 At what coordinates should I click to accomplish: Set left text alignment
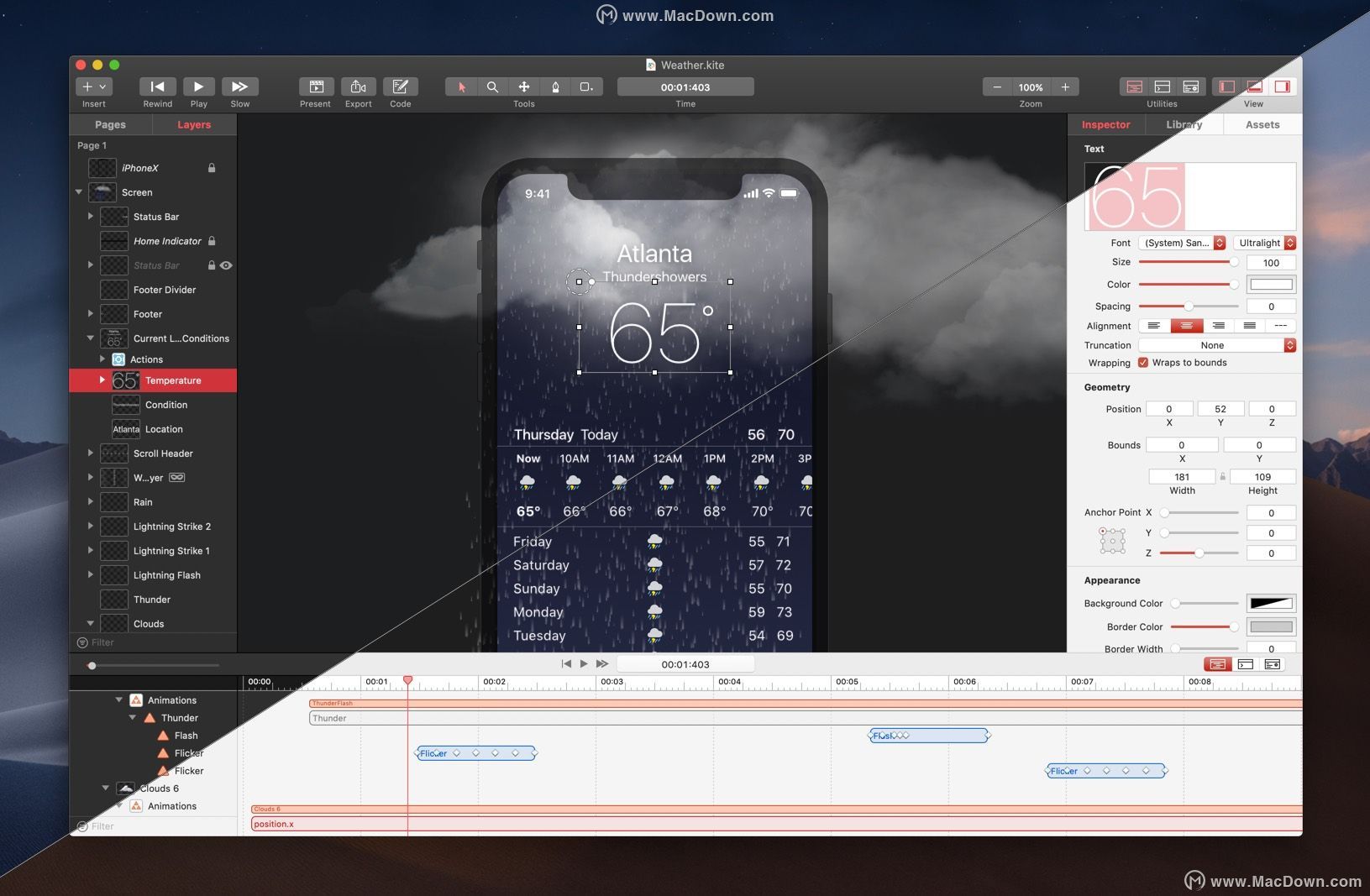(x=1154, y=326)
